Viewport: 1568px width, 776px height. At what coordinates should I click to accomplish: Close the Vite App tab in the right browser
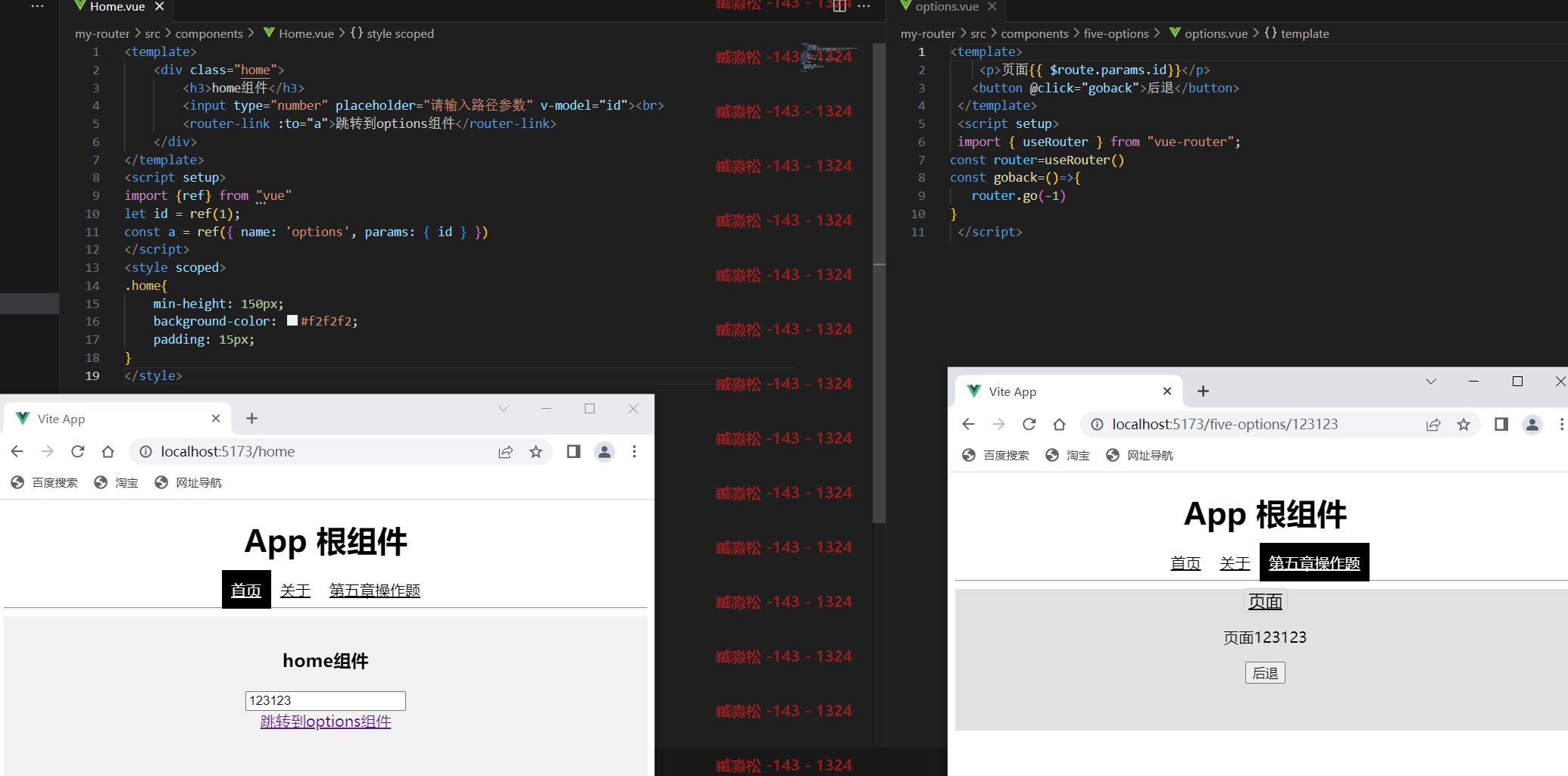[1167, 391]
